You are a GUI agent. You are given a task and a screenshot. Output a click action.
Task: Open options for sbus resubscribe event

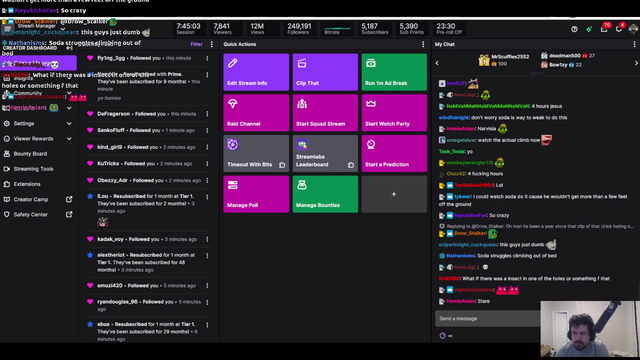click(207, 325)
